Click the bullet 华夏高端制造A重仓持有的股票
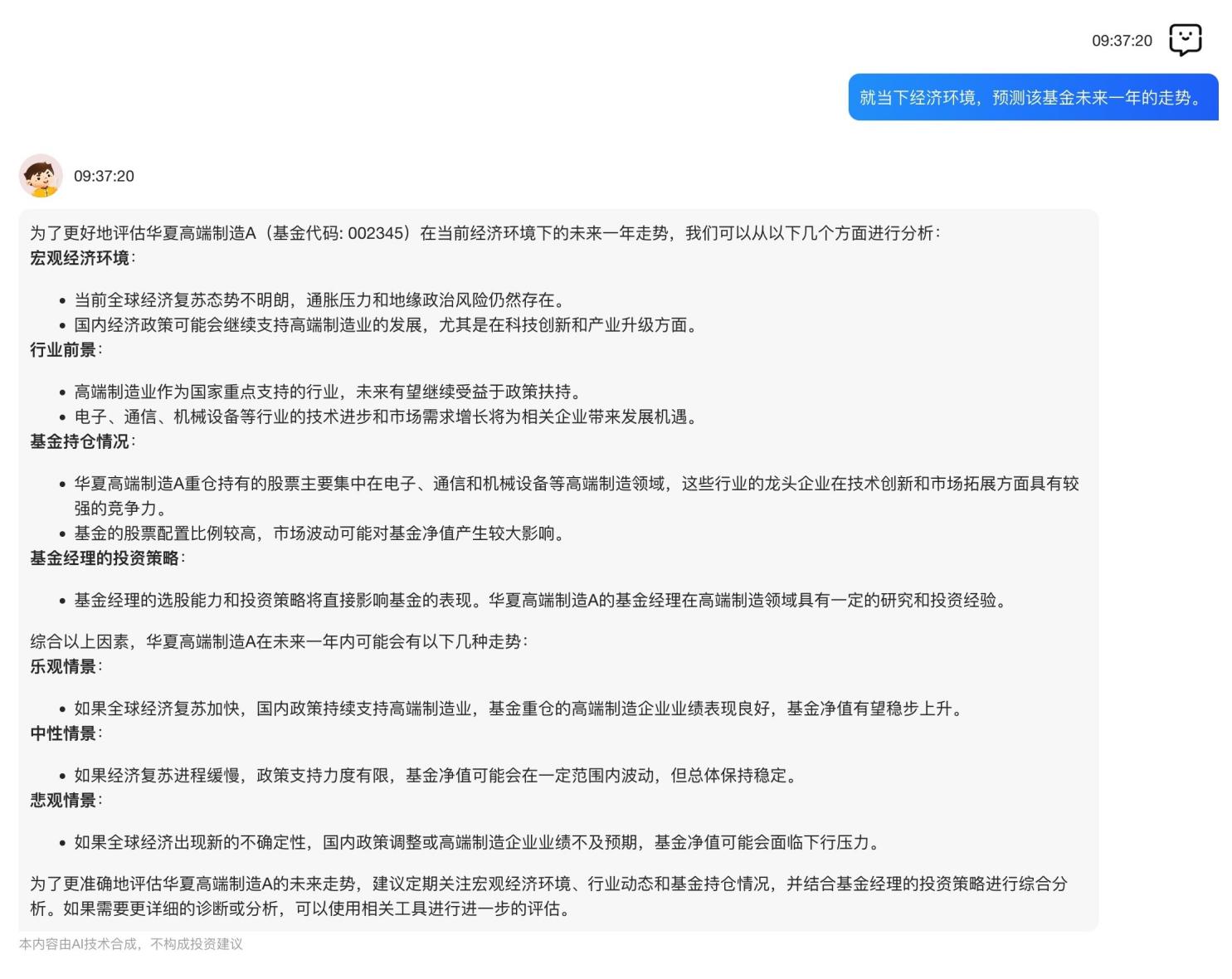 click(x=577, y=495)
